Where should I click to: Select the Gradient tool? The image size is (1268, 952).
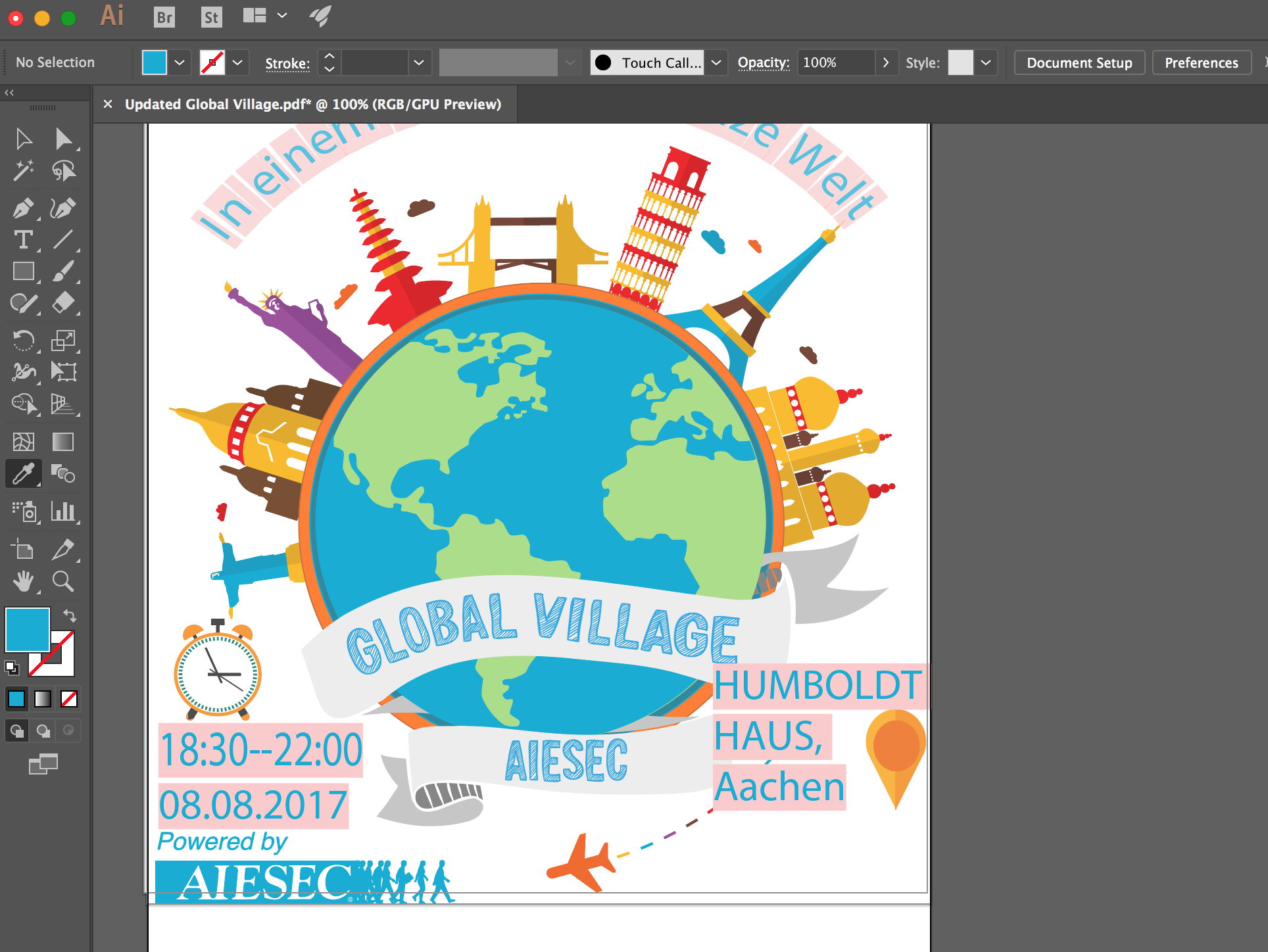(x=63, y=442)
